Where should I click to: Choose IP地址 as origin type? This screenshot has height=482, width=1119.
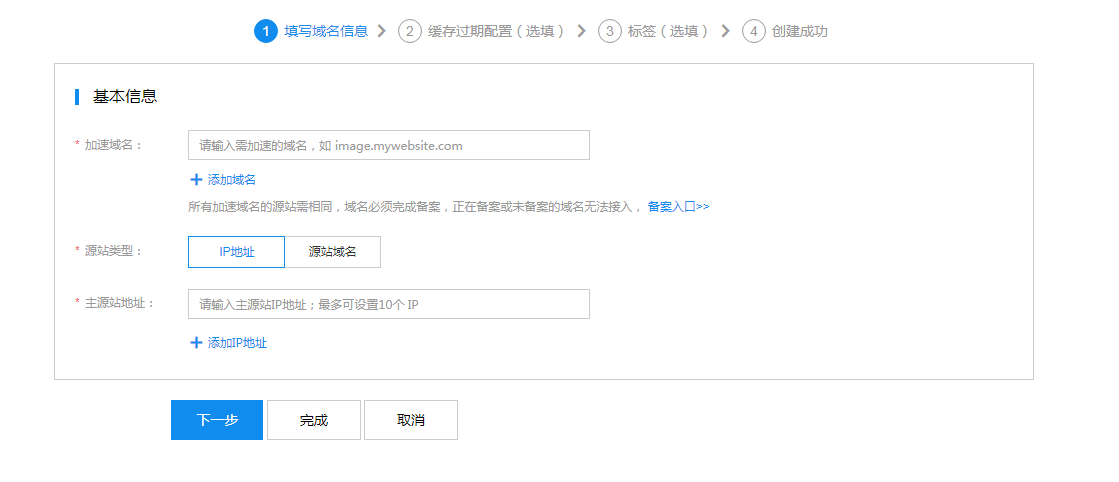(x=236, y=252)
